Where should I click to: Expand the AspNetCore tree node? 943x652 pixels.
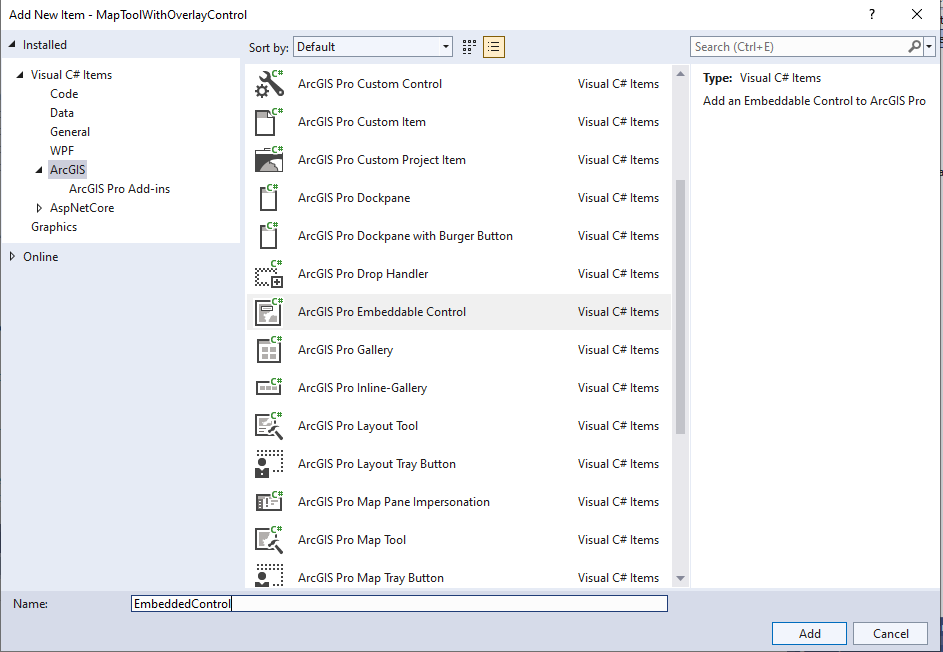[39, 208]
